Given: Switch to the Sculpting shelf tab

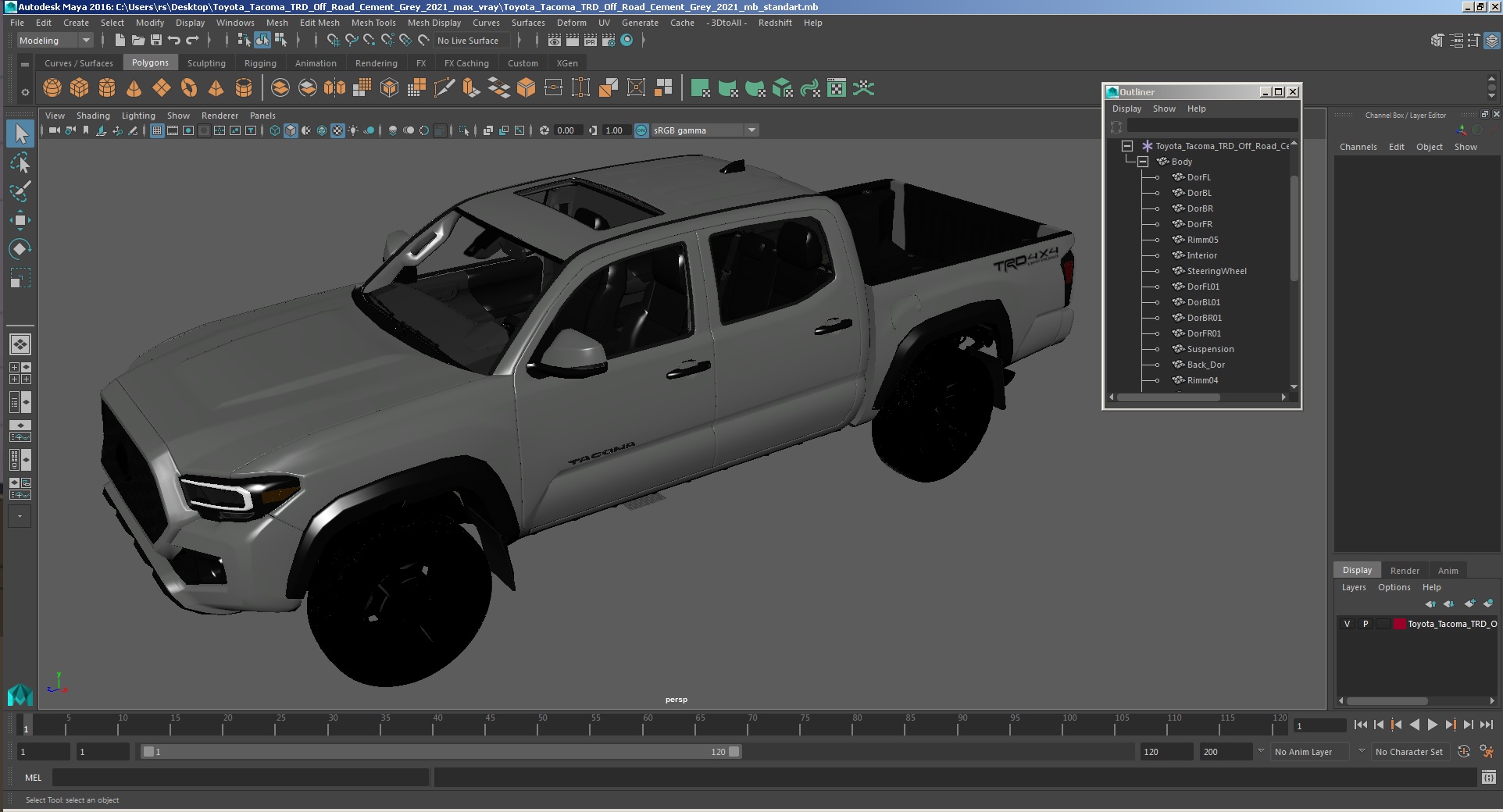Looking at the screenshot, I should coord(206,63).
